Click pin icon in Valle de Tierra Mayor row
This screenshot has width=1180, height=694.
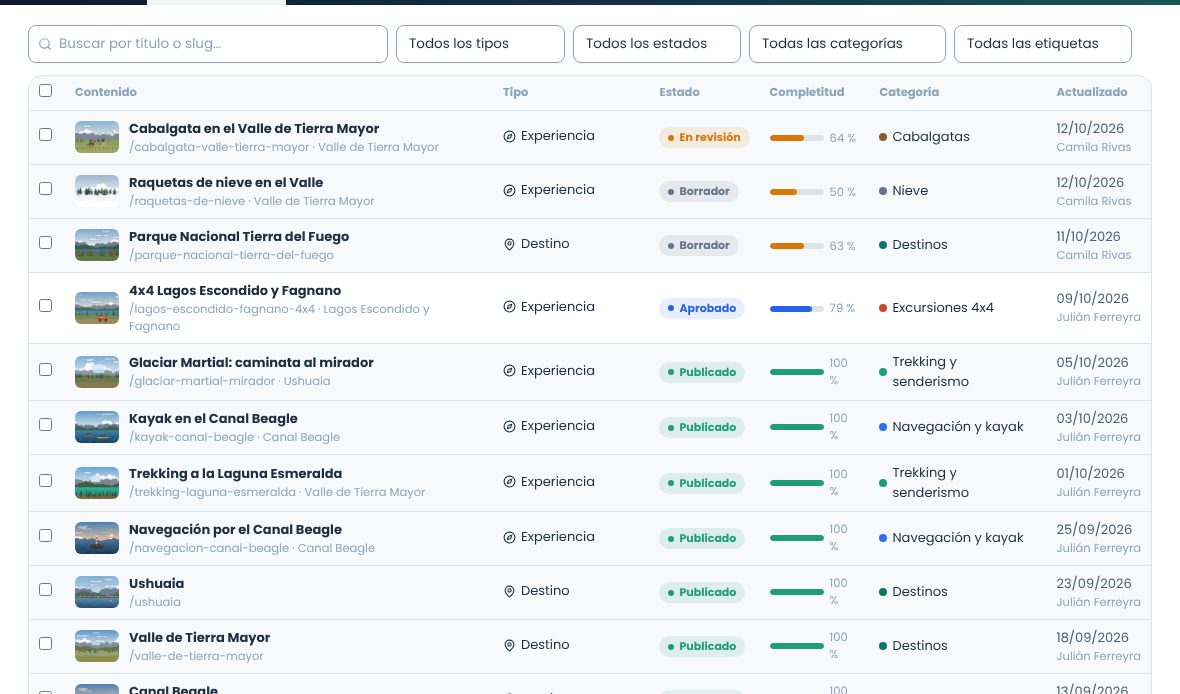tap(509, 646)
